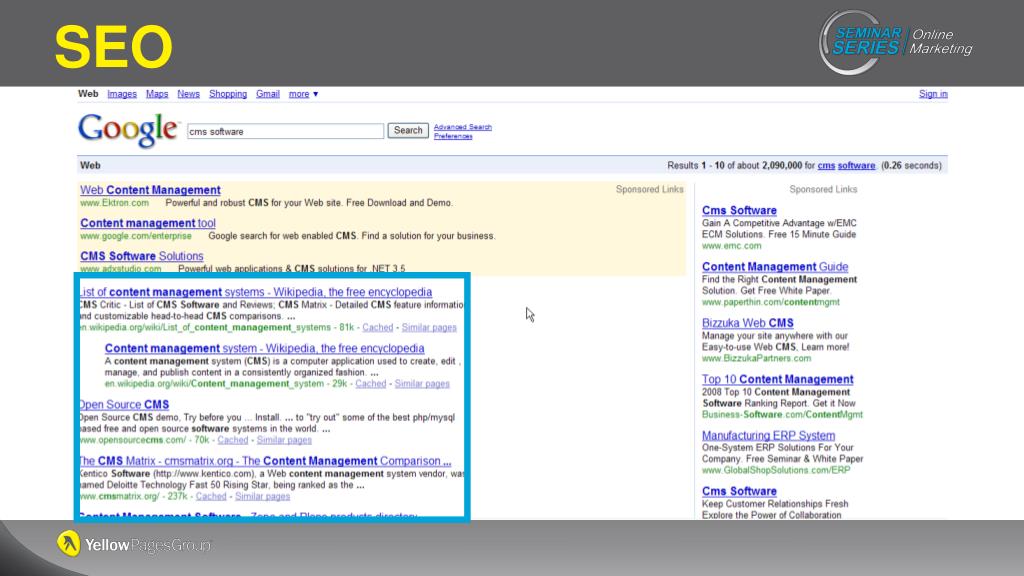Open 'The CMS Matrix - cmsmatrix.org' result

pos(265,461)
